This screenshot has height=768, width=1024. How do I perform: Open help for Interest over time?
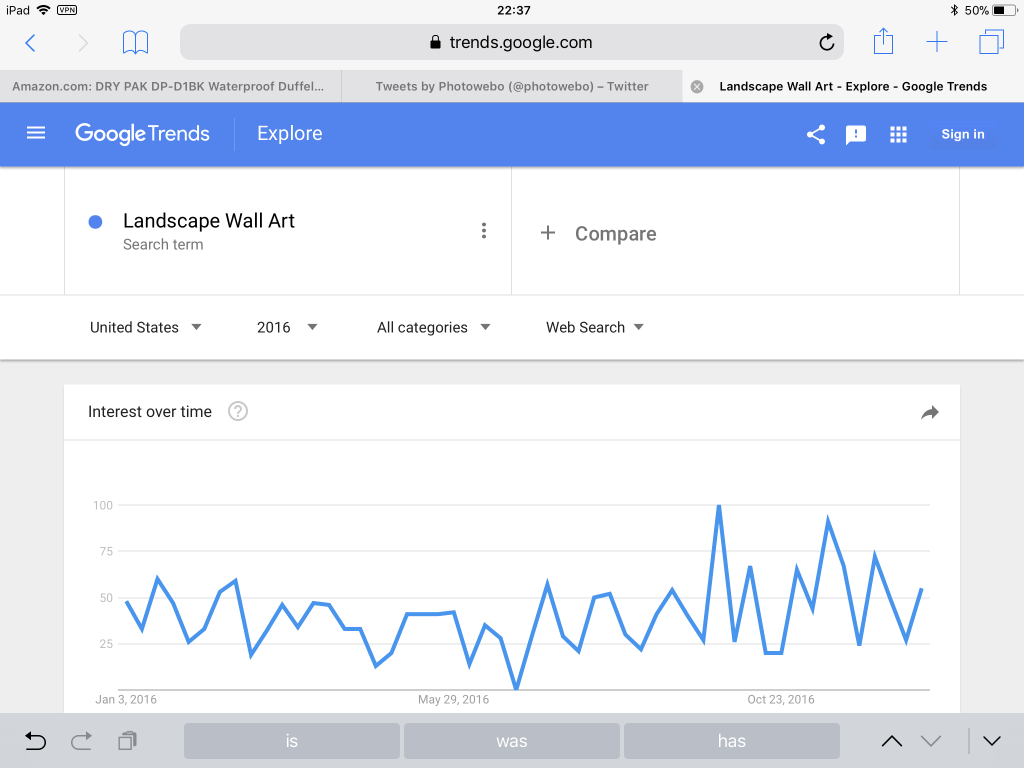click(x=238, y=411)
